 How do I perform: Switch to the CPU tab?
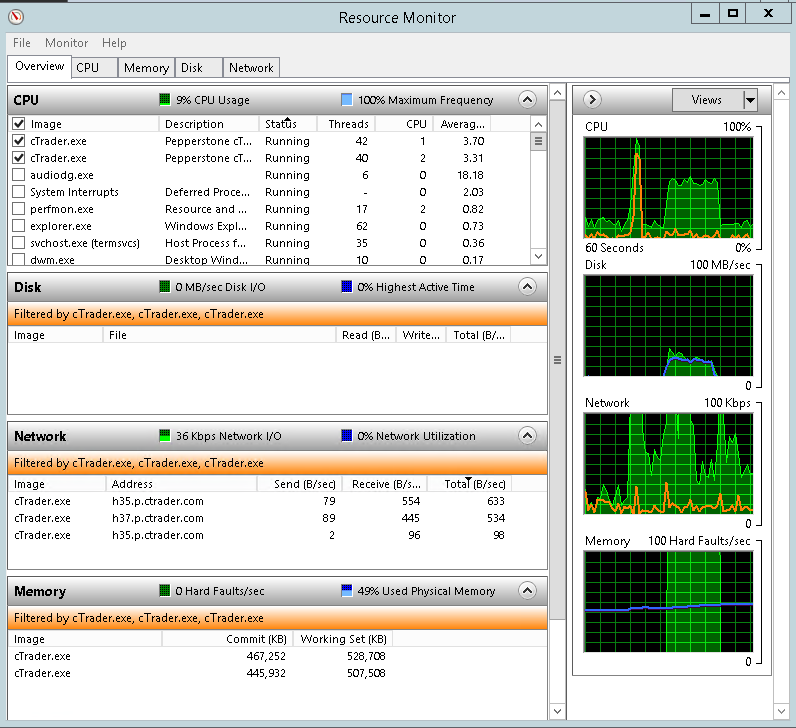coord(94,68)
